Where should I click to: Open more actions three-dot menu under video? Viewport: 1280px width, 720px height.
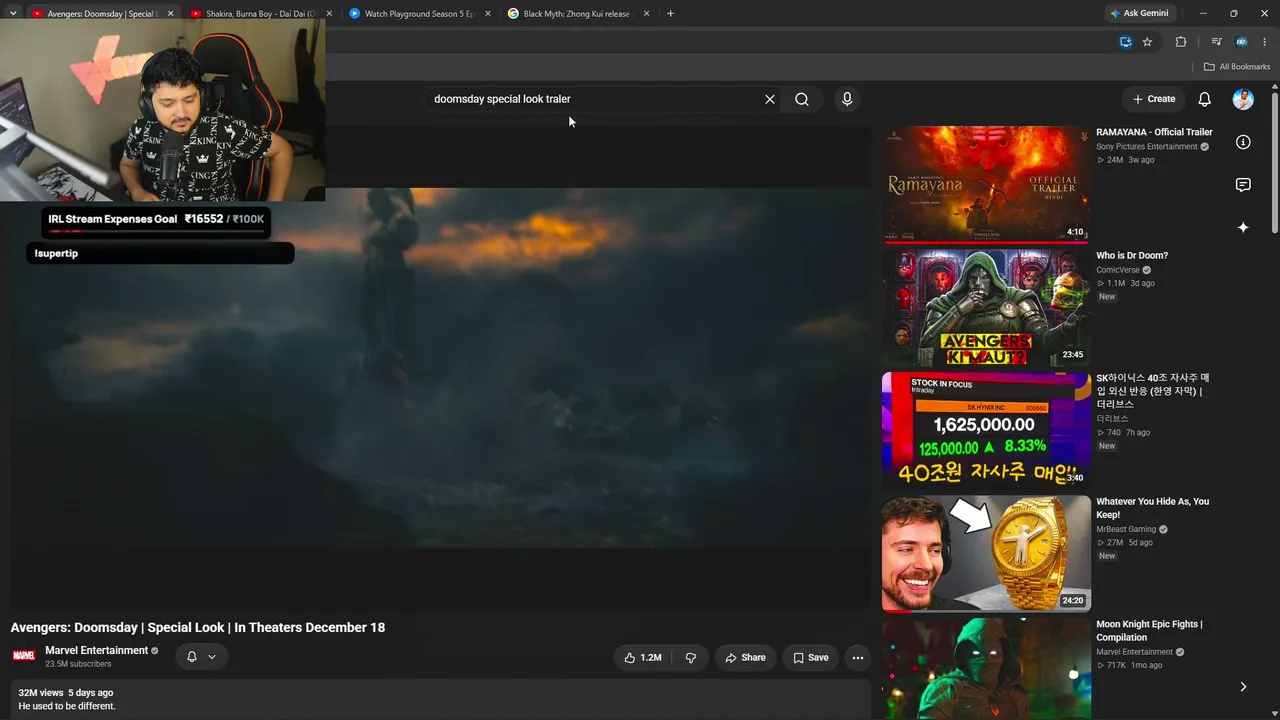(857, 657)
